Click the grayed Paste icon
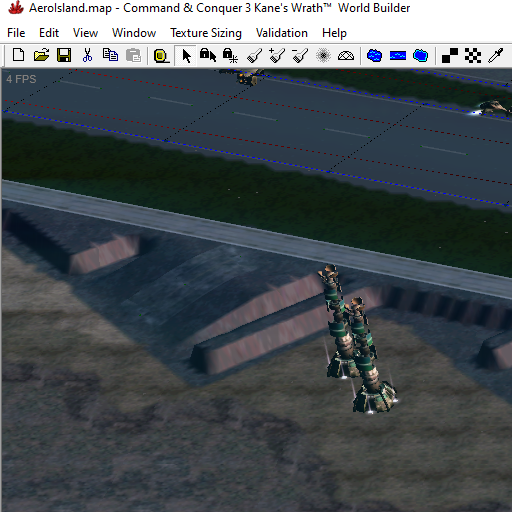This screenshot has width=512, height=512. point(133,55)
